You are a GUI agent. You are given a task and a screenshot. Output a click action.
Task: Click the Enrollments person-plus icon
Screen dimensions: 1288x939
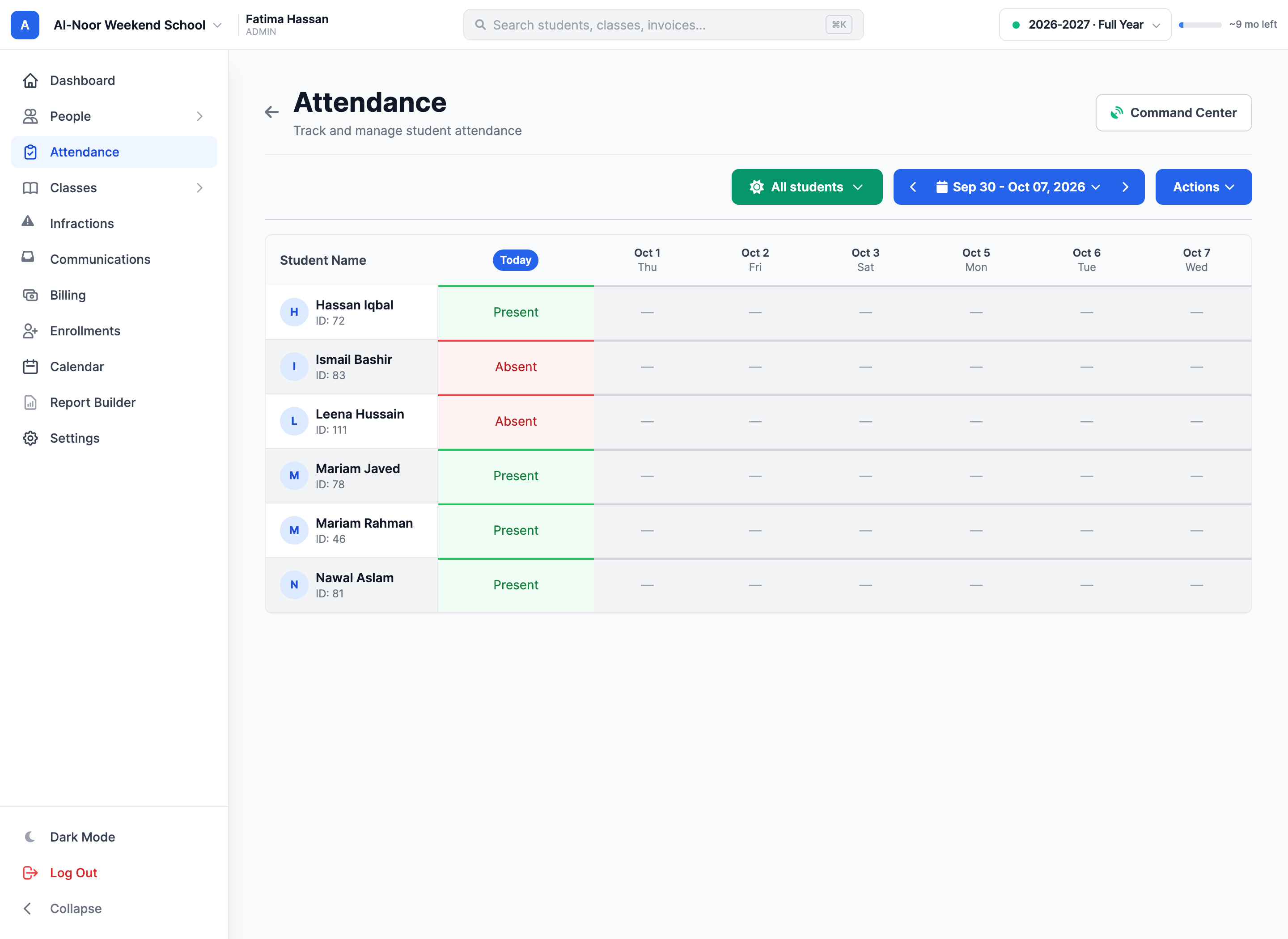coord(30,331)
